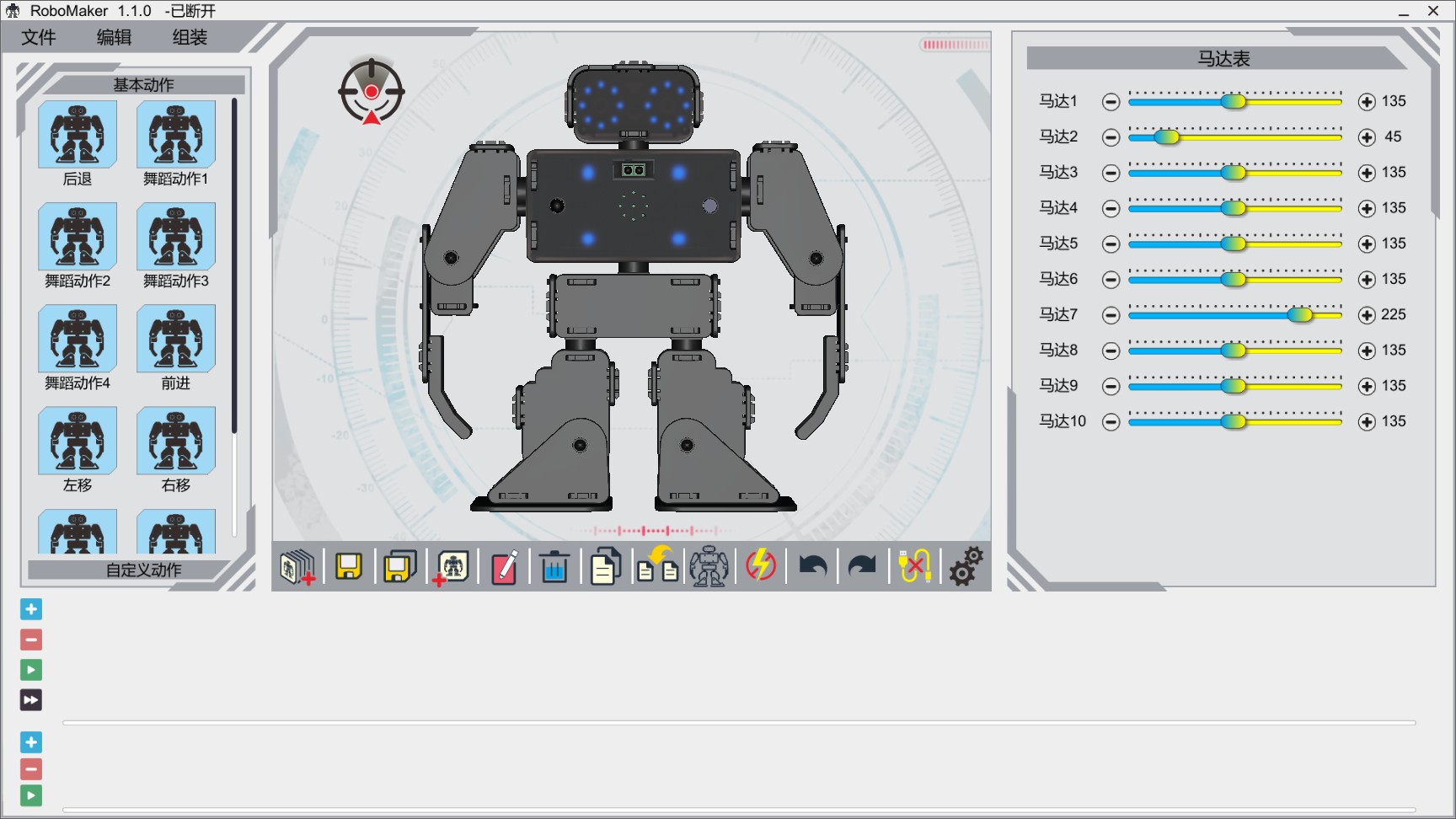Click the undo arrow icon
The image size is (1456, 819).
pos(812,566)
